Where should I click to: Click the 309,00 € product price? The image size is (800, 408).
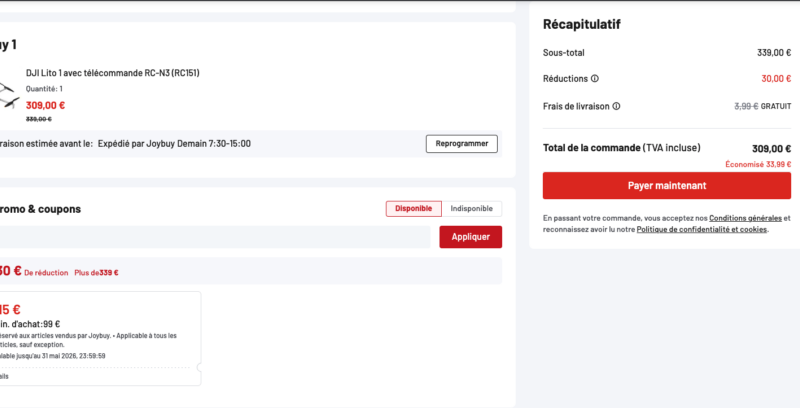[45, 106]
